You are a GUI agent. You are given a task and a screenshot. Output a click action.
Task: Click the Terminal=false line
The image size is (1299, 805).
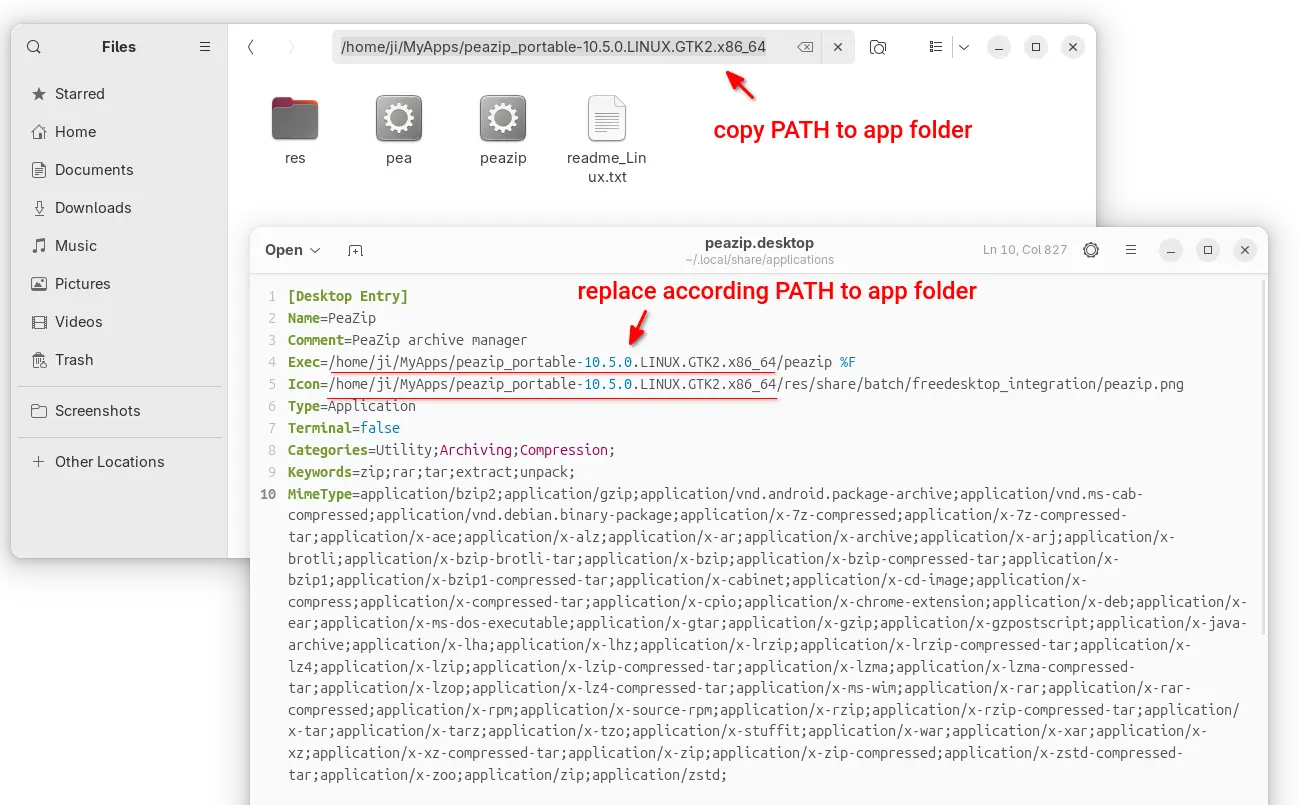tap(344, 428)
